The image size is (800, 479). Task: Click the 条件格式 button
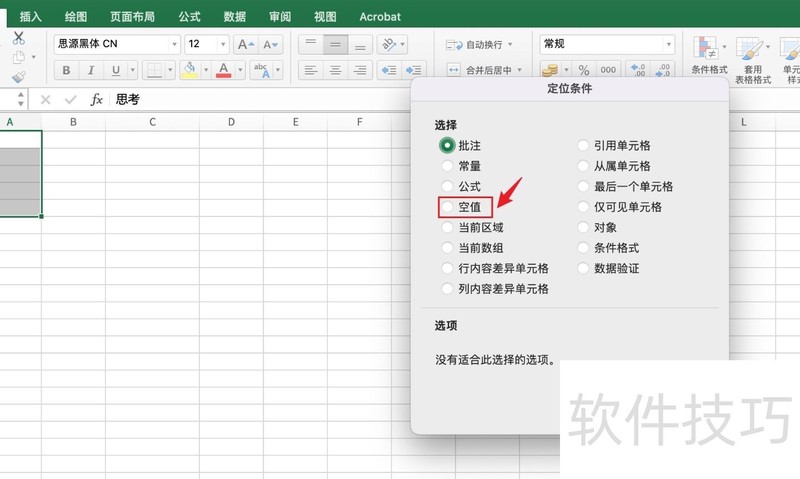709,55
